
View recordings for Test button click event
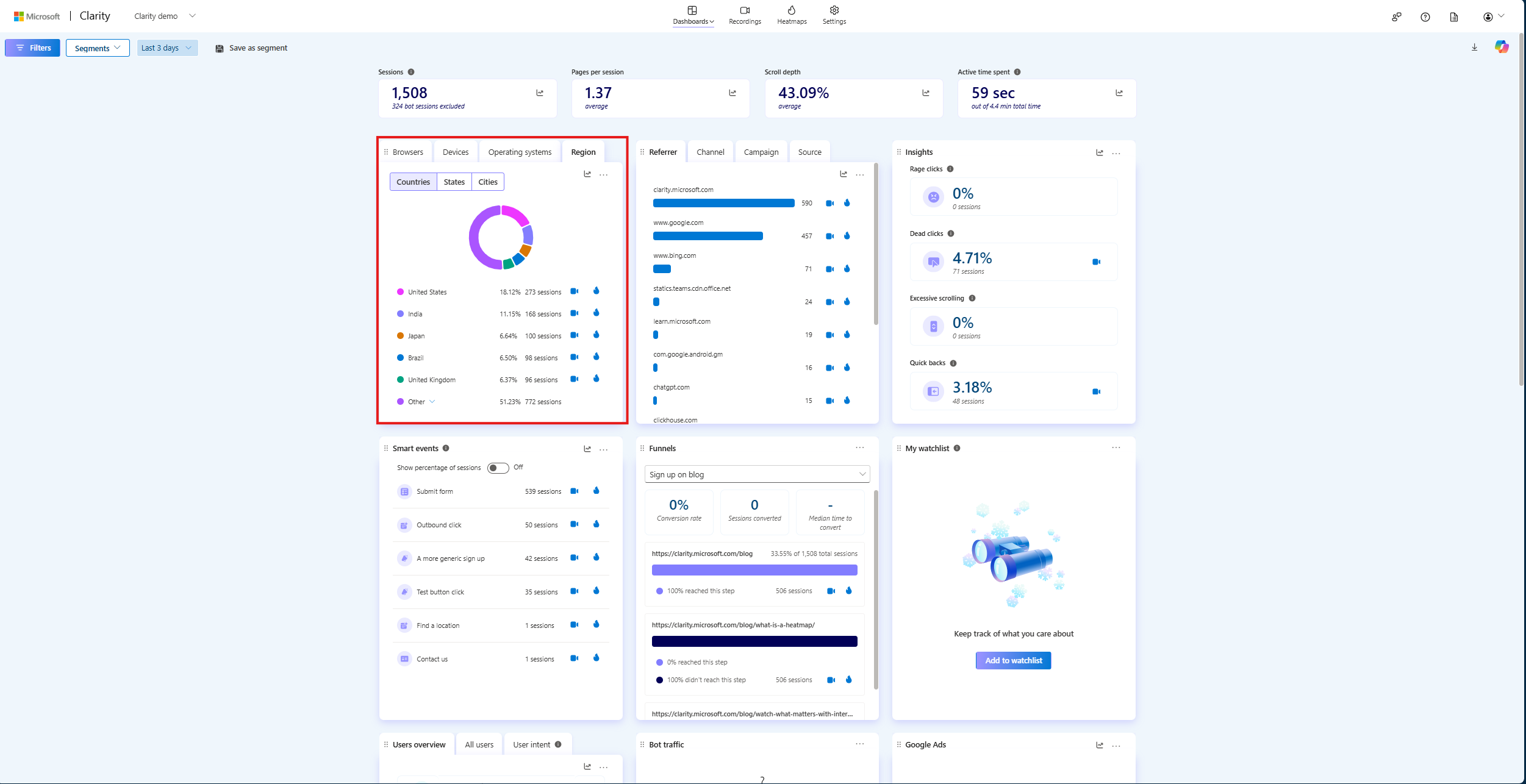pyautogui.click(x=574, y=591)
